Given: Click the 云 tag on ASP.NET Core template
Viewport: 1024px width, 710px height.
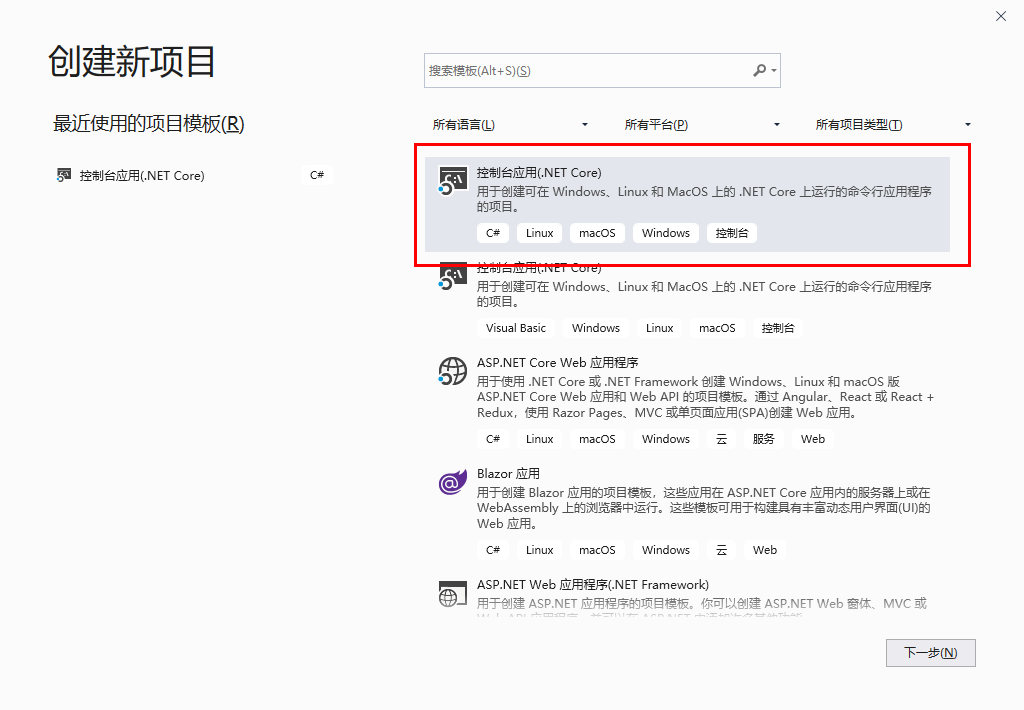Looking at the screenshot, I should pyautogui.click(x=721, y=439).
